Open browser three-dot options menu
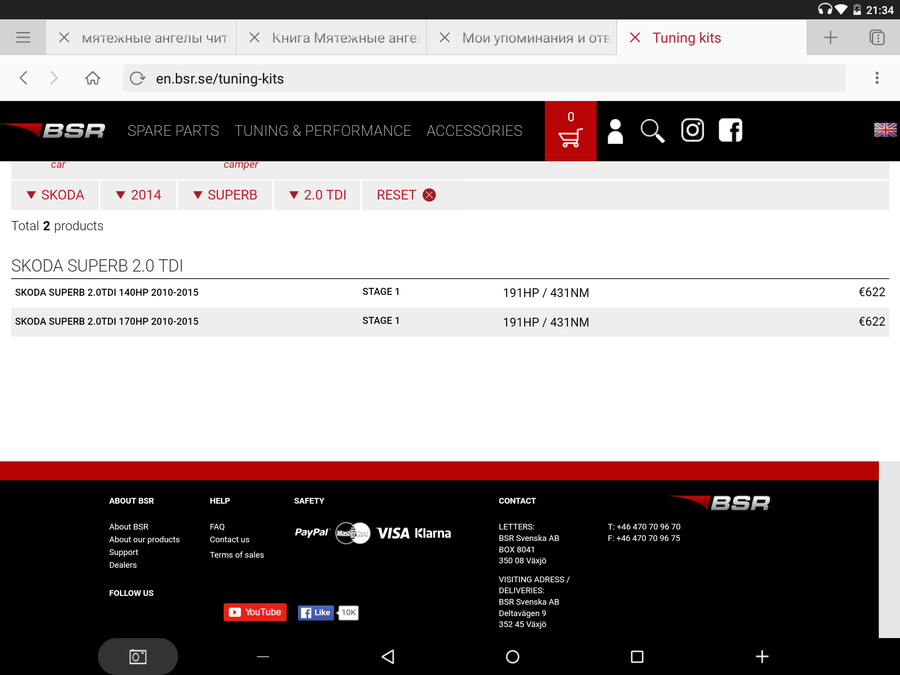This screenshot has width=900, height=675. pos(876,78)
